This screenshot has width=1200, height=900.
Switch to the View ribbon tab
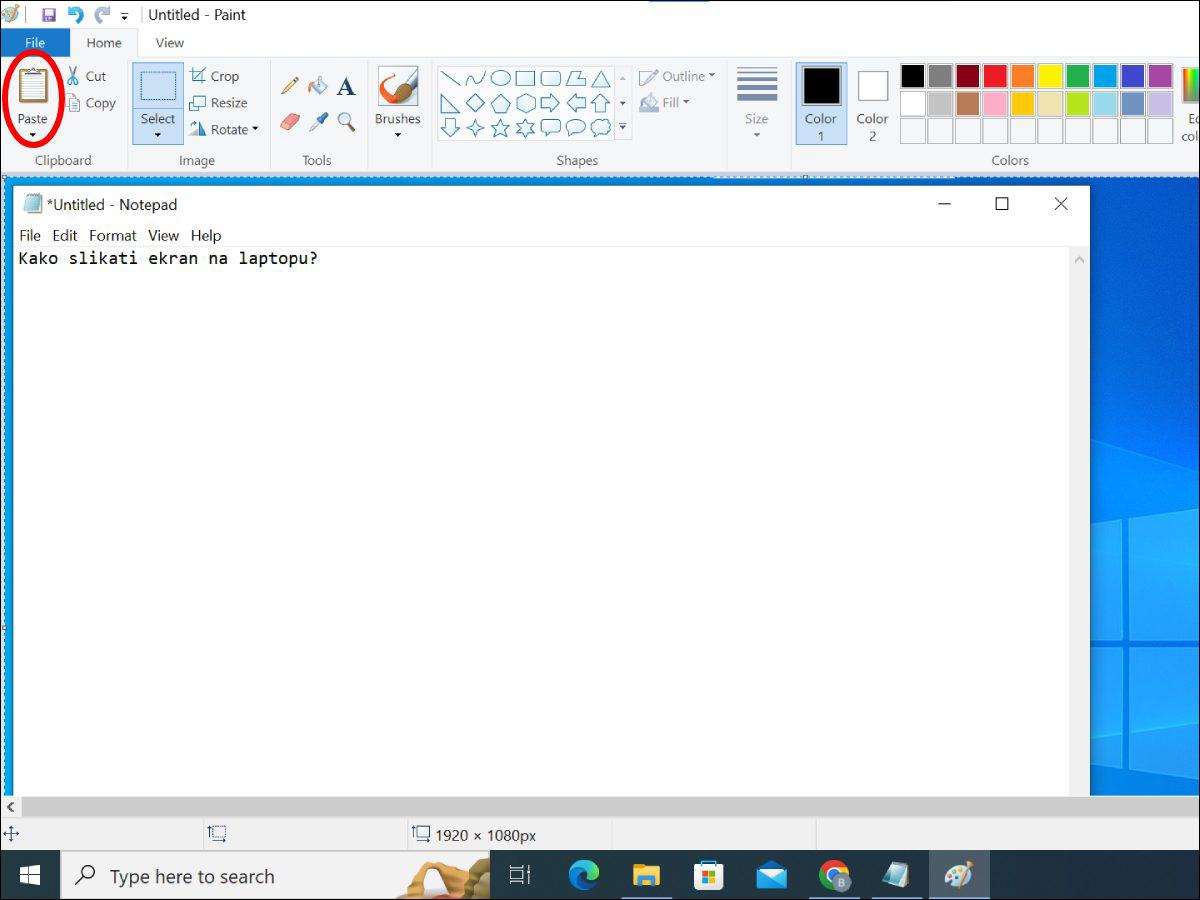point(170,43)
